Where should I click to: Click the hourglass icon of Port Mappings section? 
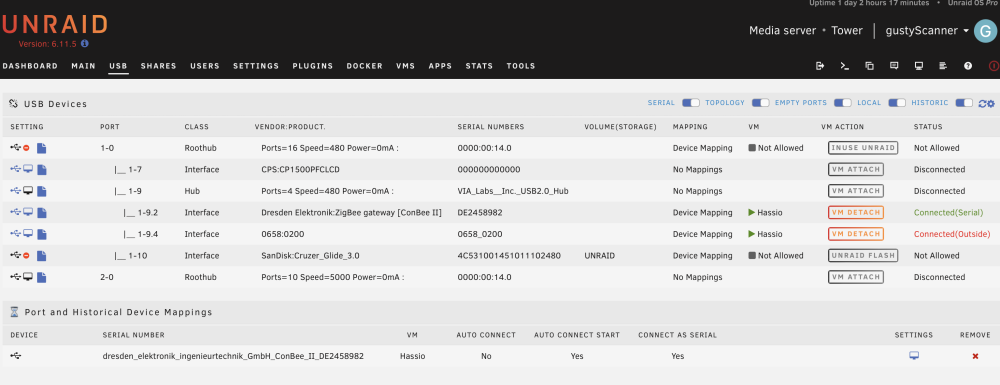tap(14, 312)
